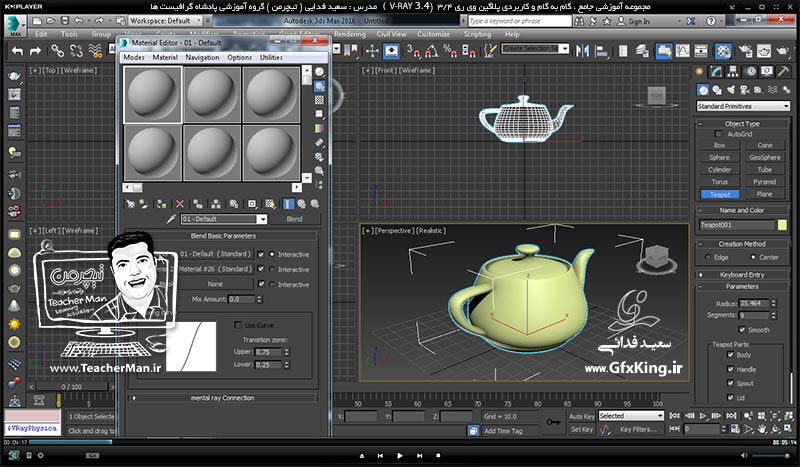Select the Geometry category icon
The height and width of the screenshot is (467, 800).
[703, 90]
